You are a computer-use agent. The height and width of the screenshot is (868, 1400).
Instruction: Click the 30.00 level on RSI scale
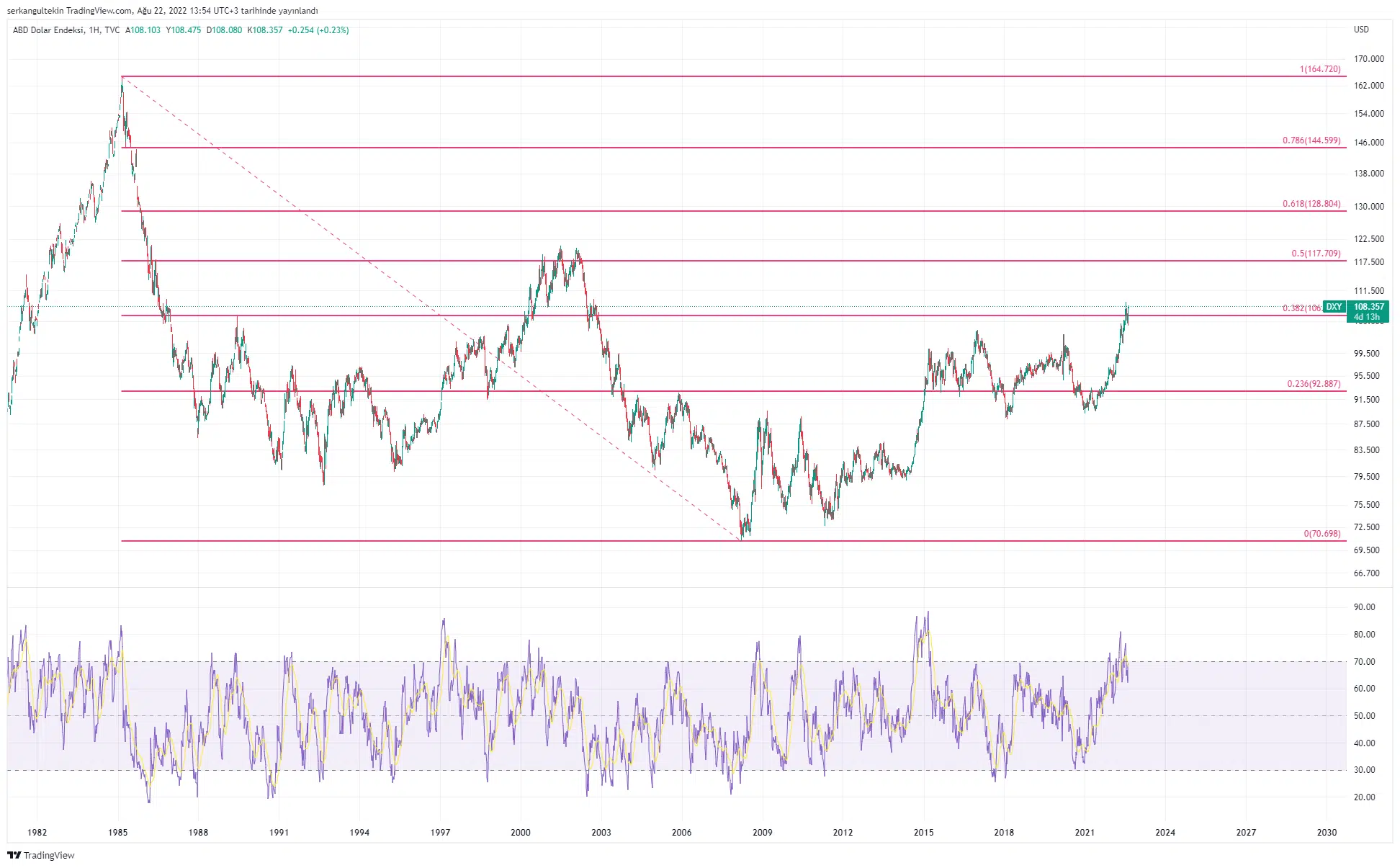(x=1364, y=769)
